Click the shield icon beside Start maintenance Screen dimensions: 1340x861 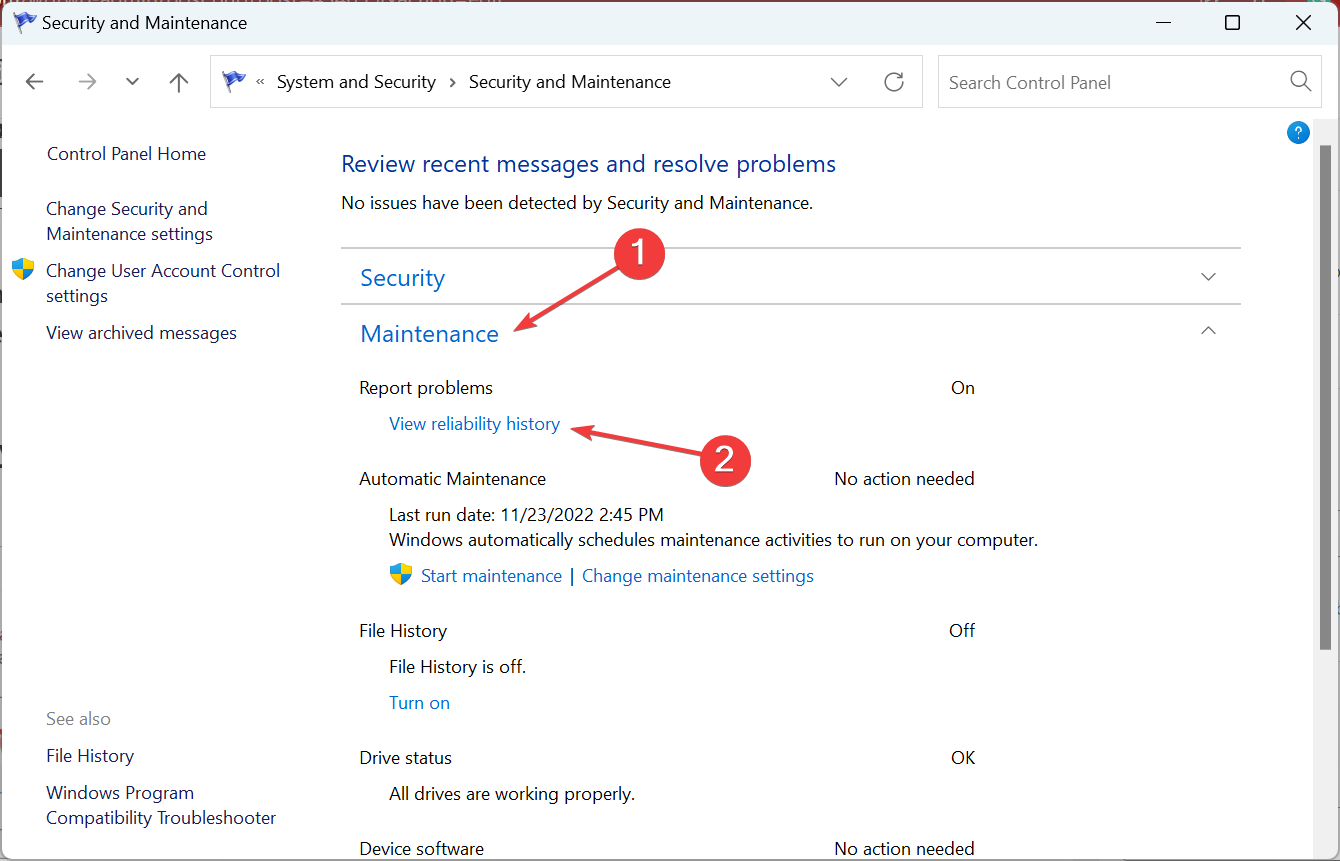pyautogui.click(x=401, y=574)
